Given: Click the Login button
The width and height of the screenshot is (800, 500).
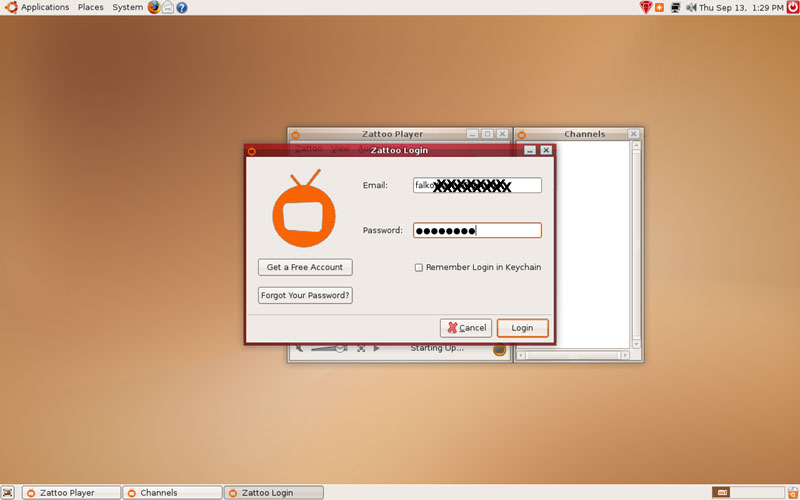Looking at the screenshot, I should click(x=522, y=328).
